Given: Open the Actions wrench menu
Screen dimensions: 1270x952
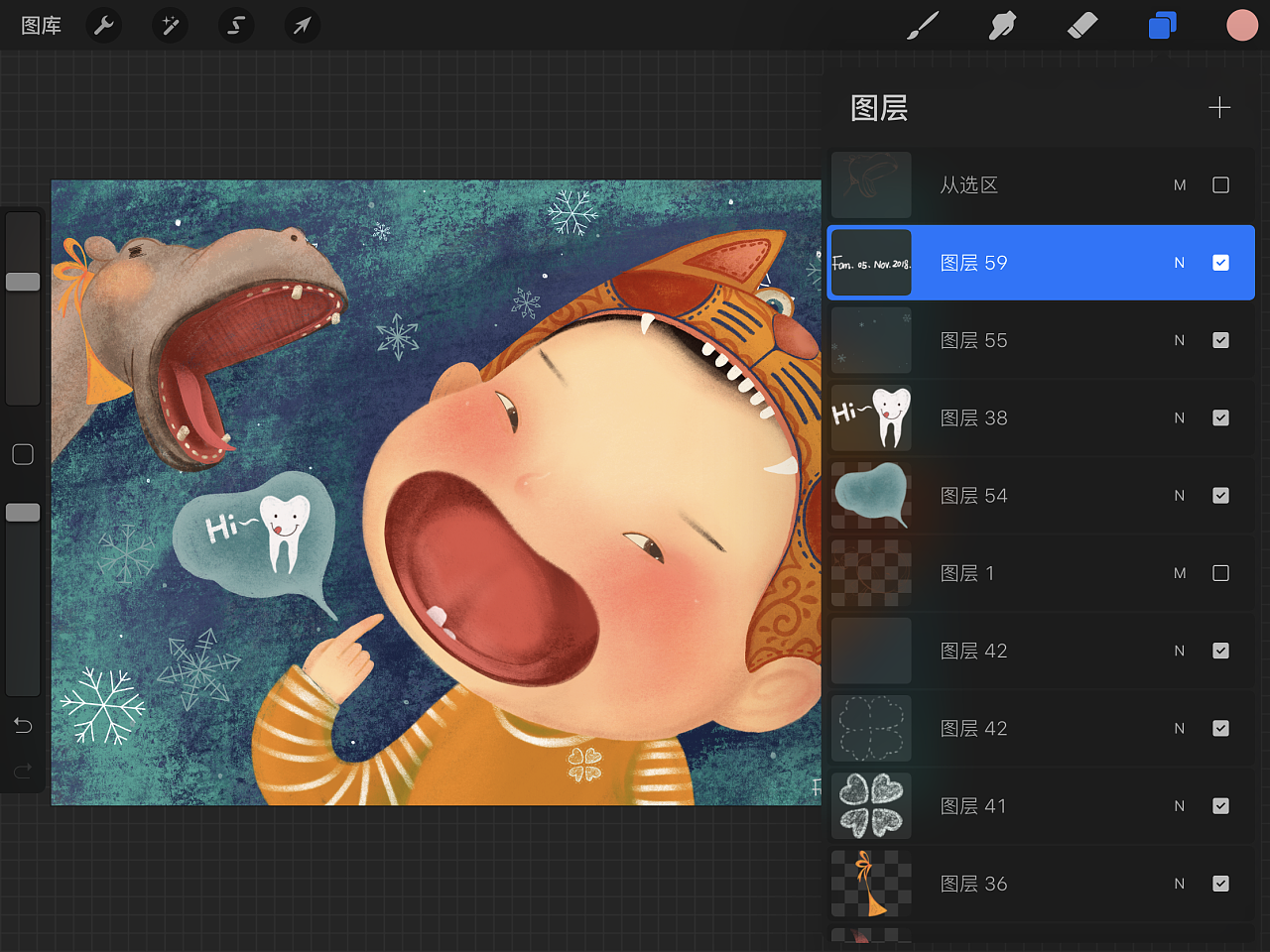Looking at the screenshot, I should pyautogui.click(x=104, y=25).
